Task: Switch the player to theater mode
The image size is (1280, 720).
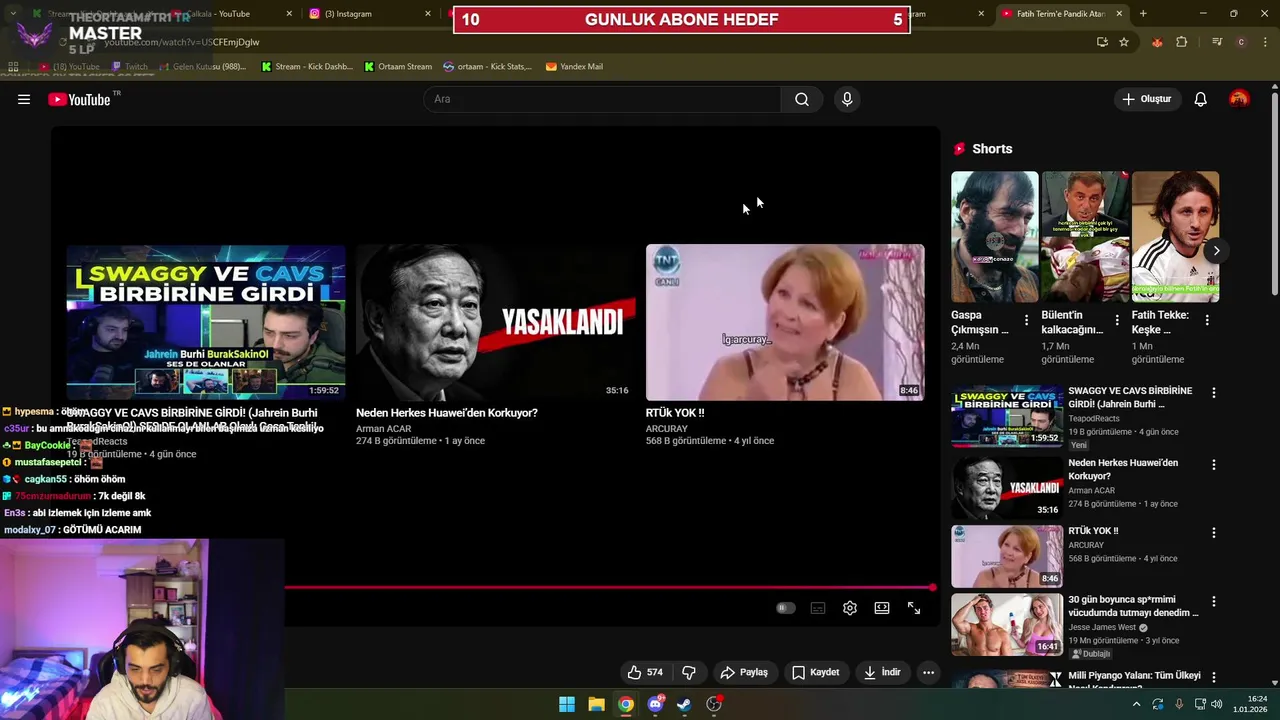Action: [882, 608]
